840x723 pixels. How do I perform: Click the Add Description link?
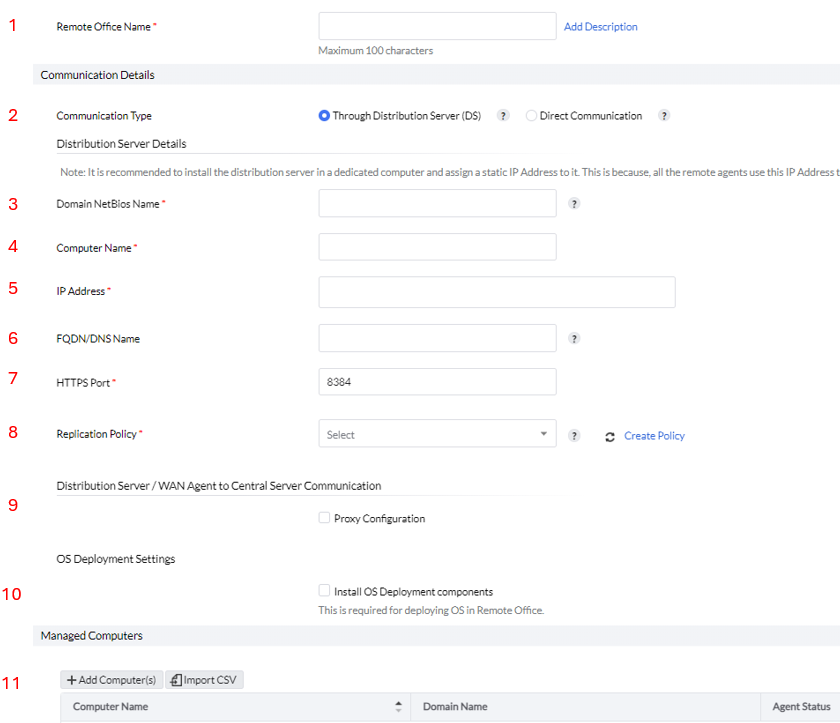tap(600, 27)
